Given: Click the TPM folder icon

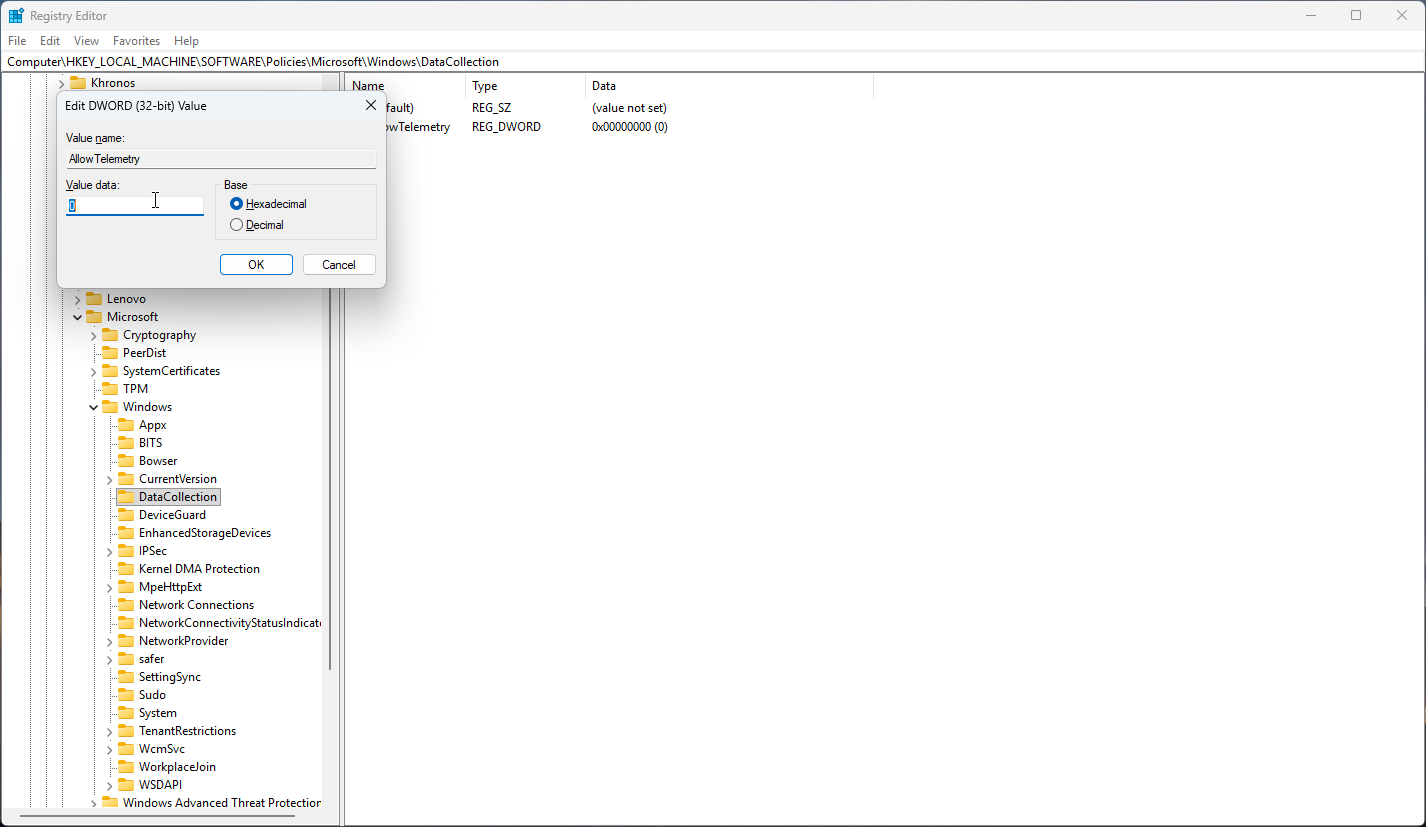Looking at the screenshot, I should click(x=110, y=389).
